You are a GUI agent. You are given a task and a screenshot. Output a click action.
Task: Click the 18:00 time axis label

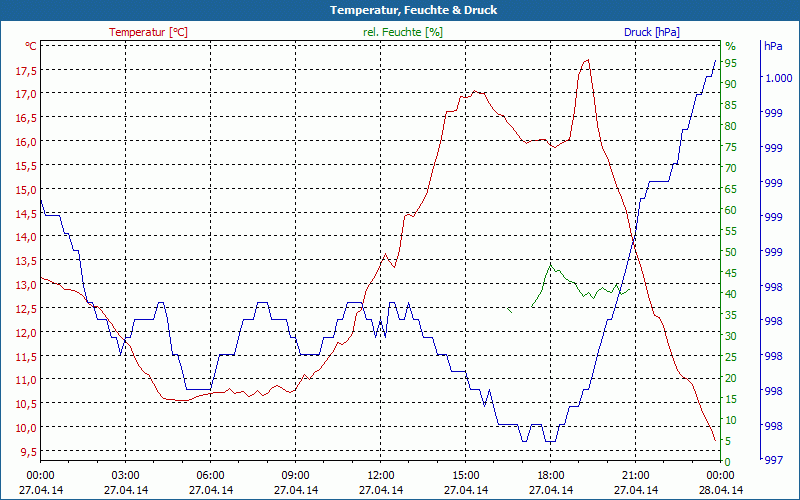549,475
